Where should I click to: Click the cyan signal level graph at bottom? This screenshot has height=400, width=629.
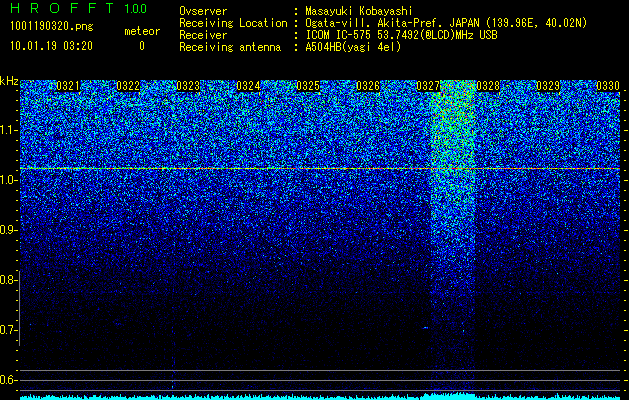click(320, 396)
